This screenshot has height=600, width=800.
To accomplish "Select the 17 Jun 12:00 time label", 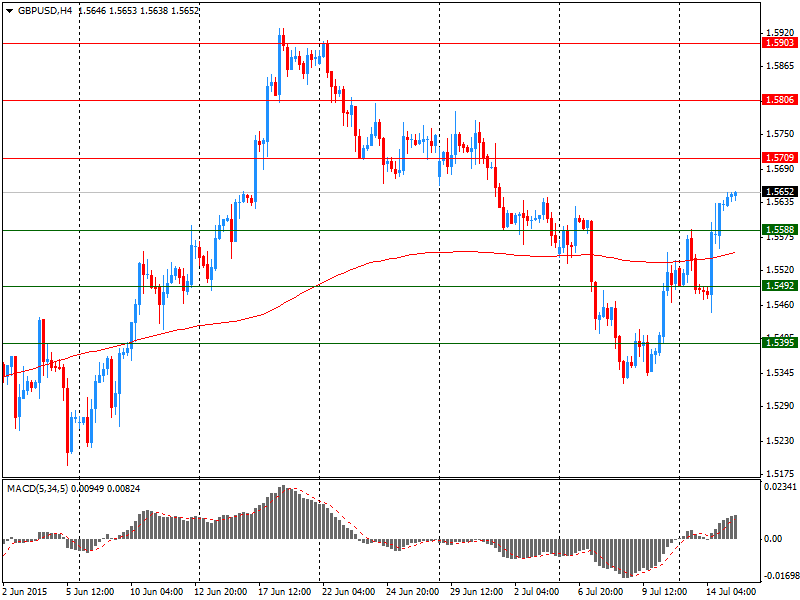I will click(285, 592).
